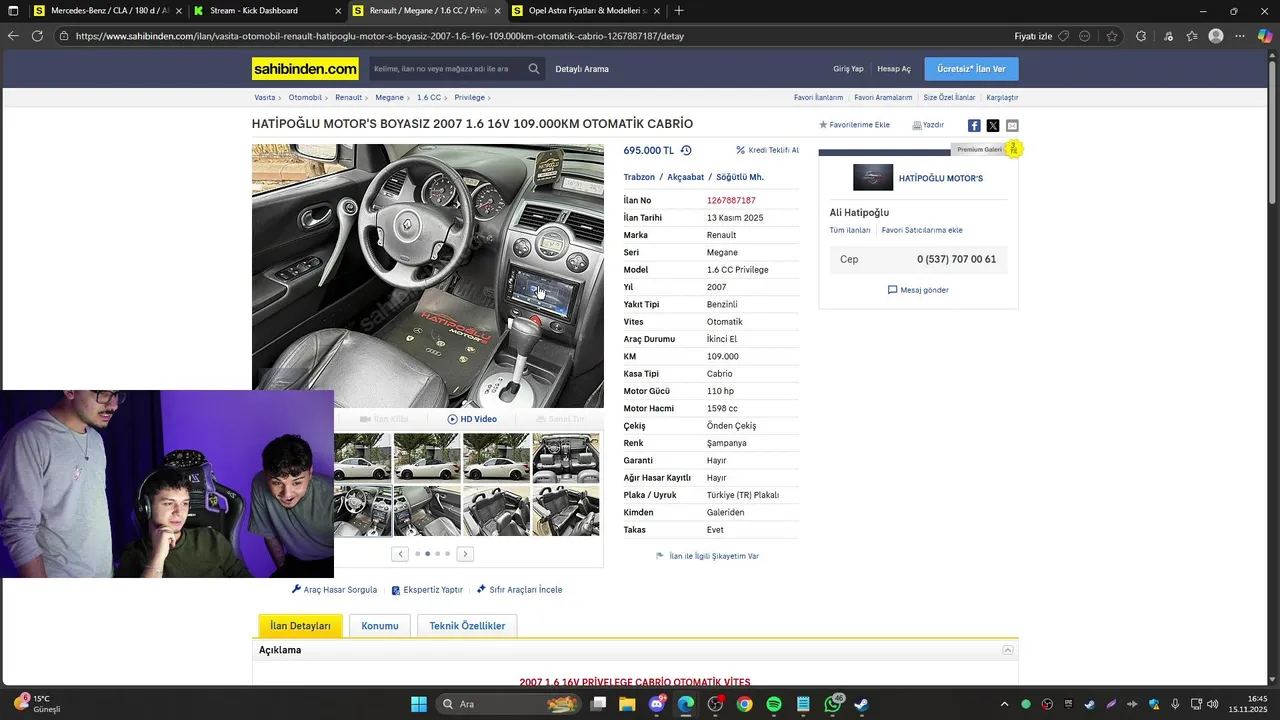The height and width of the screenshot is (720, 1280).
Task: Switch to Mercedes-Benz CLA browser tab
Action: [108, 11]
